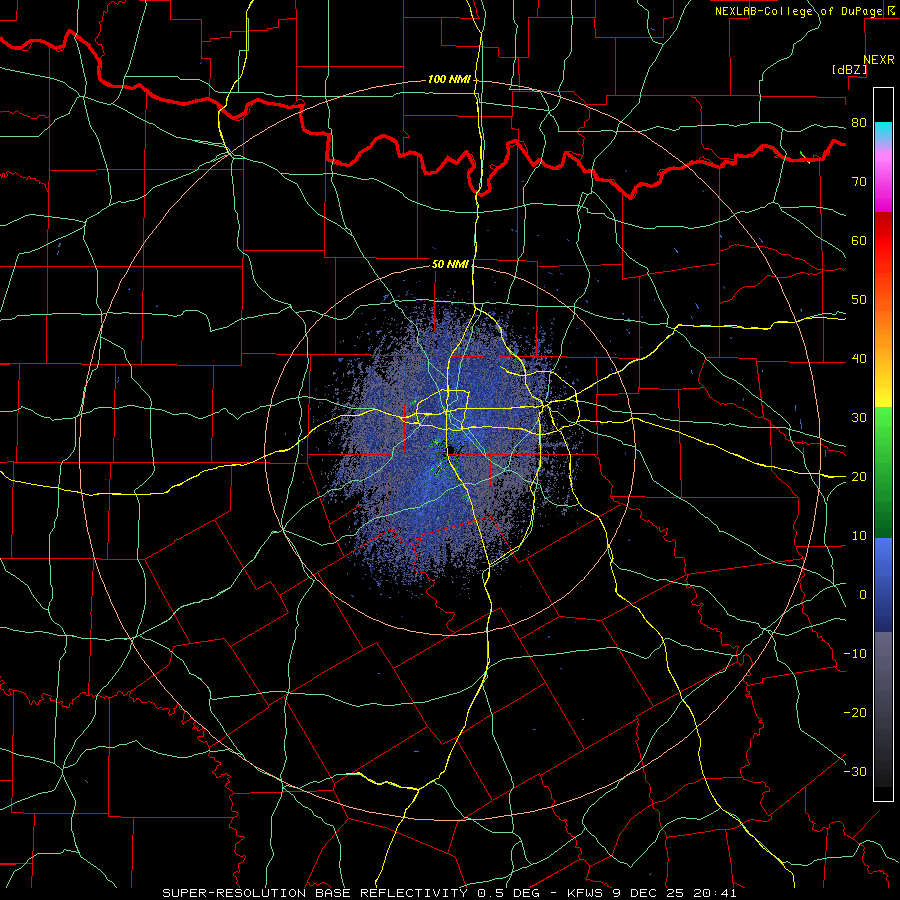The width and height of the screenshot is (900, 900).
Task: Click the Super-Resolution Base Reflectivity caption
Action: click(449, 893)
